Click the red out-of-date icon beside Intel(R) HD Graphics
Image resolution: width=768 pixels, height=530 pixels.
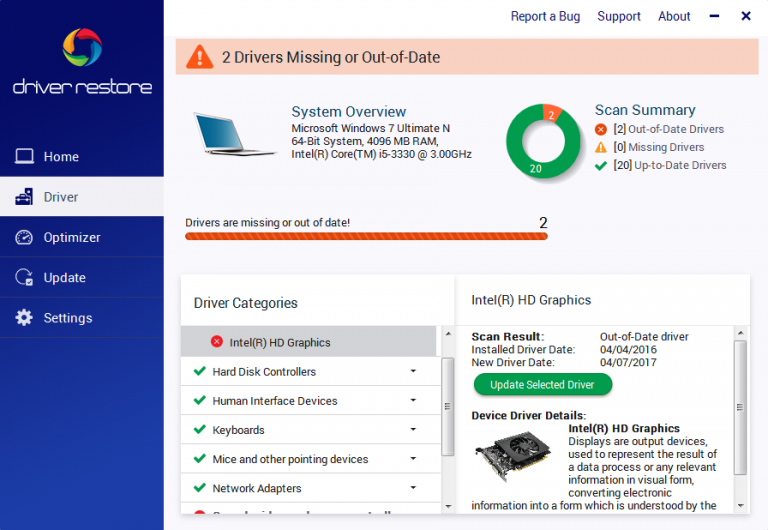coord(217,342)
